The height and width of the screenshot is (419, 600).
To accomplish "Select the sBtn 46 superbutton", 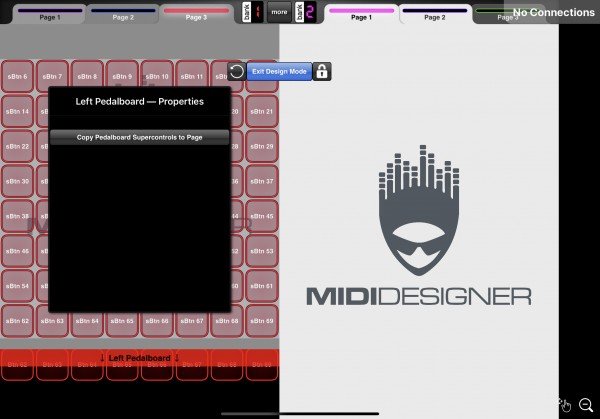I will pyautogui.click(x=17, y=251).
